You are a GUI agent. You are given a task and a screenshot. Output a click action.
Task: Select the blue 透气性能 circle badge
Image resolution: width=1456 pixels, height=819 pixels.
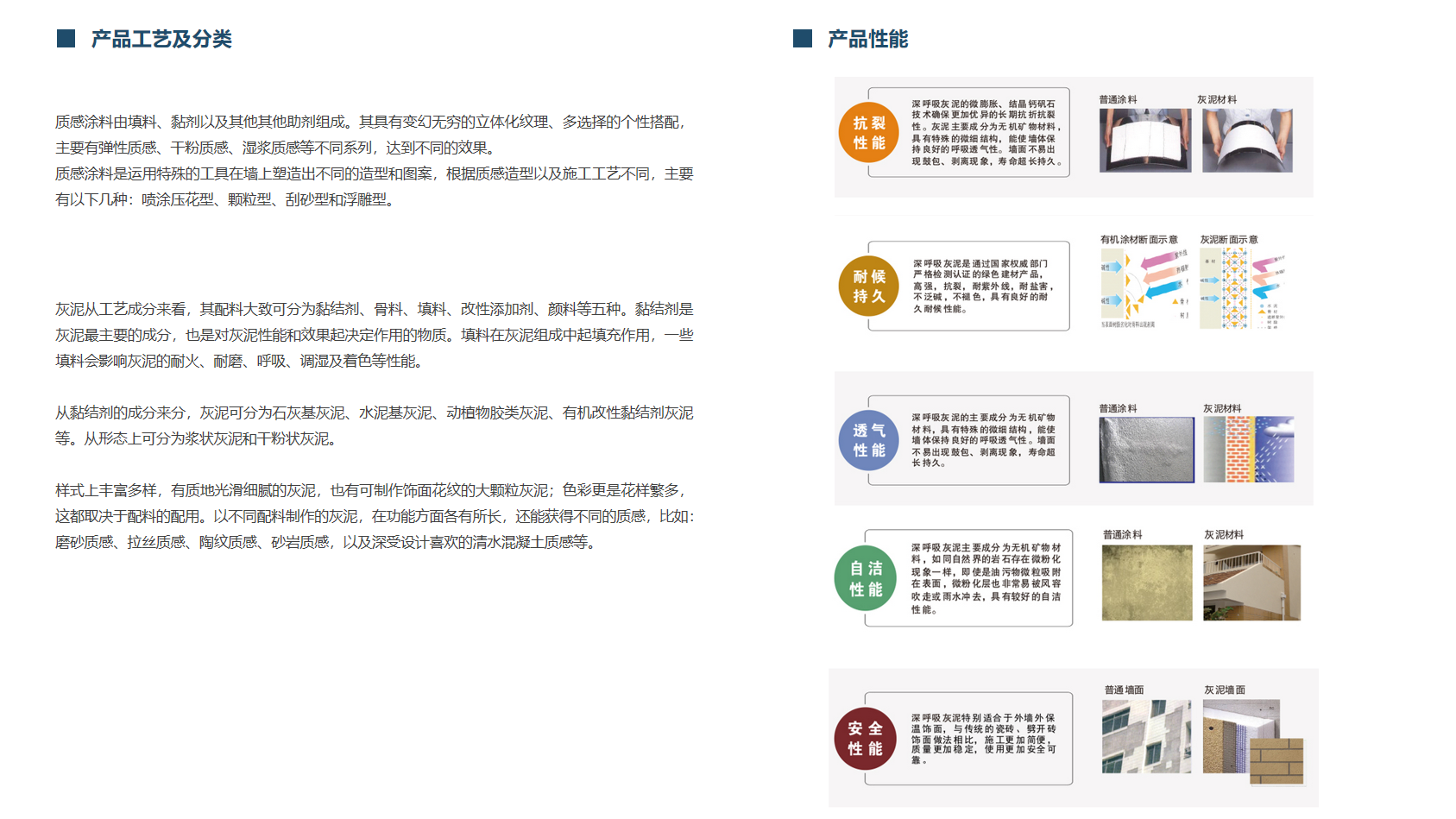[x=868, y=440]
